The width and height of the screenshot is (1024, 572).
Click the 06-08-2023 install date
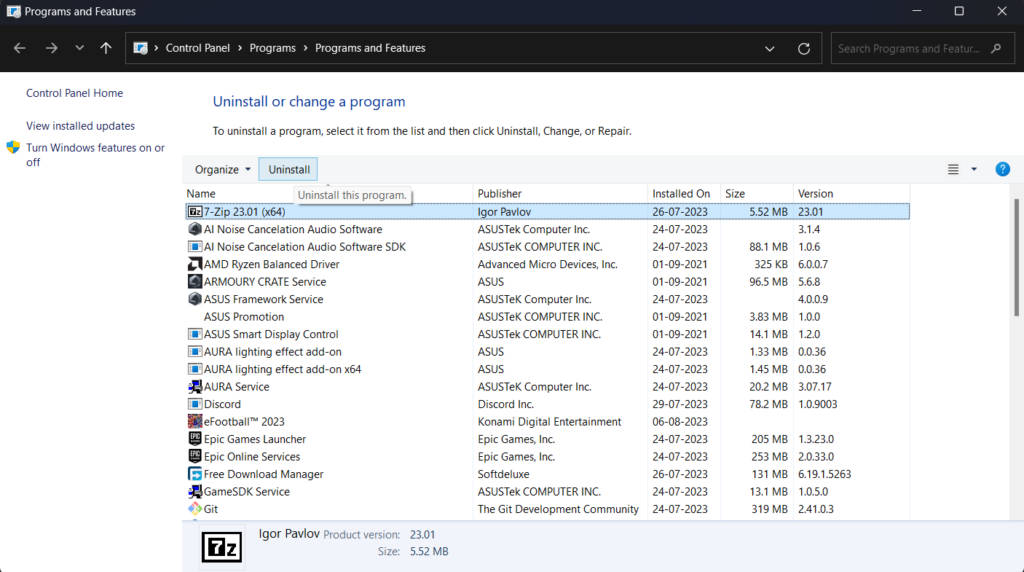[x=680, y=422]
